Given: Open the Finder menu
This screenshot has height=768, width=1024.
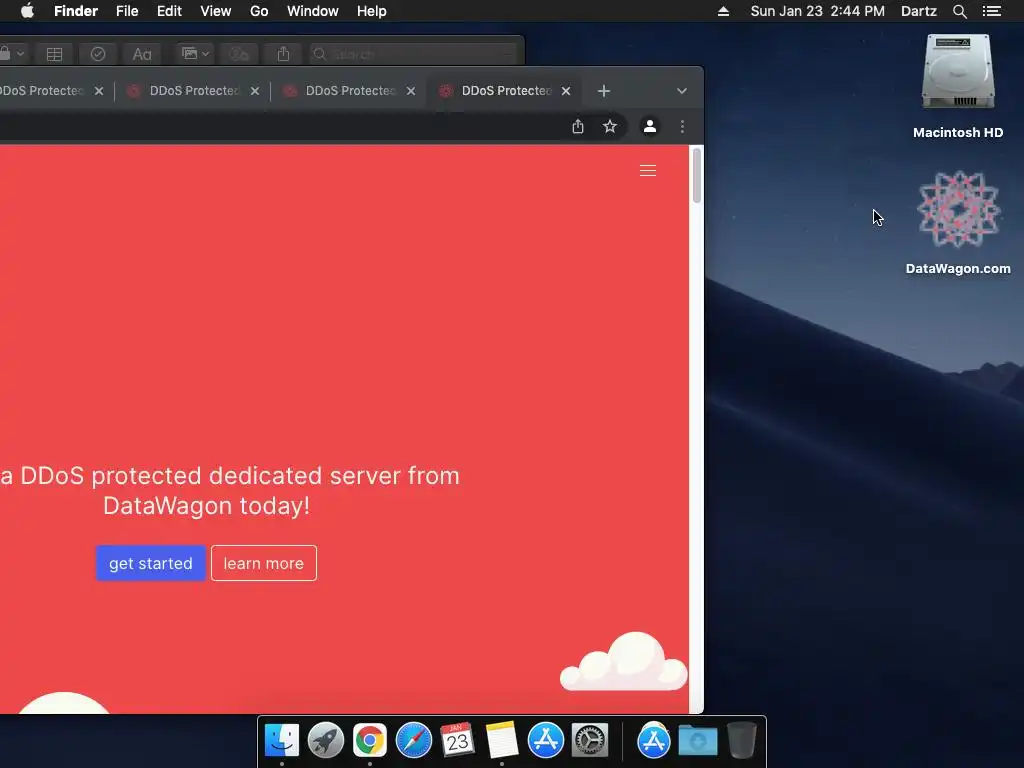Looking at the screenshot, I should (x=76, y=11).
